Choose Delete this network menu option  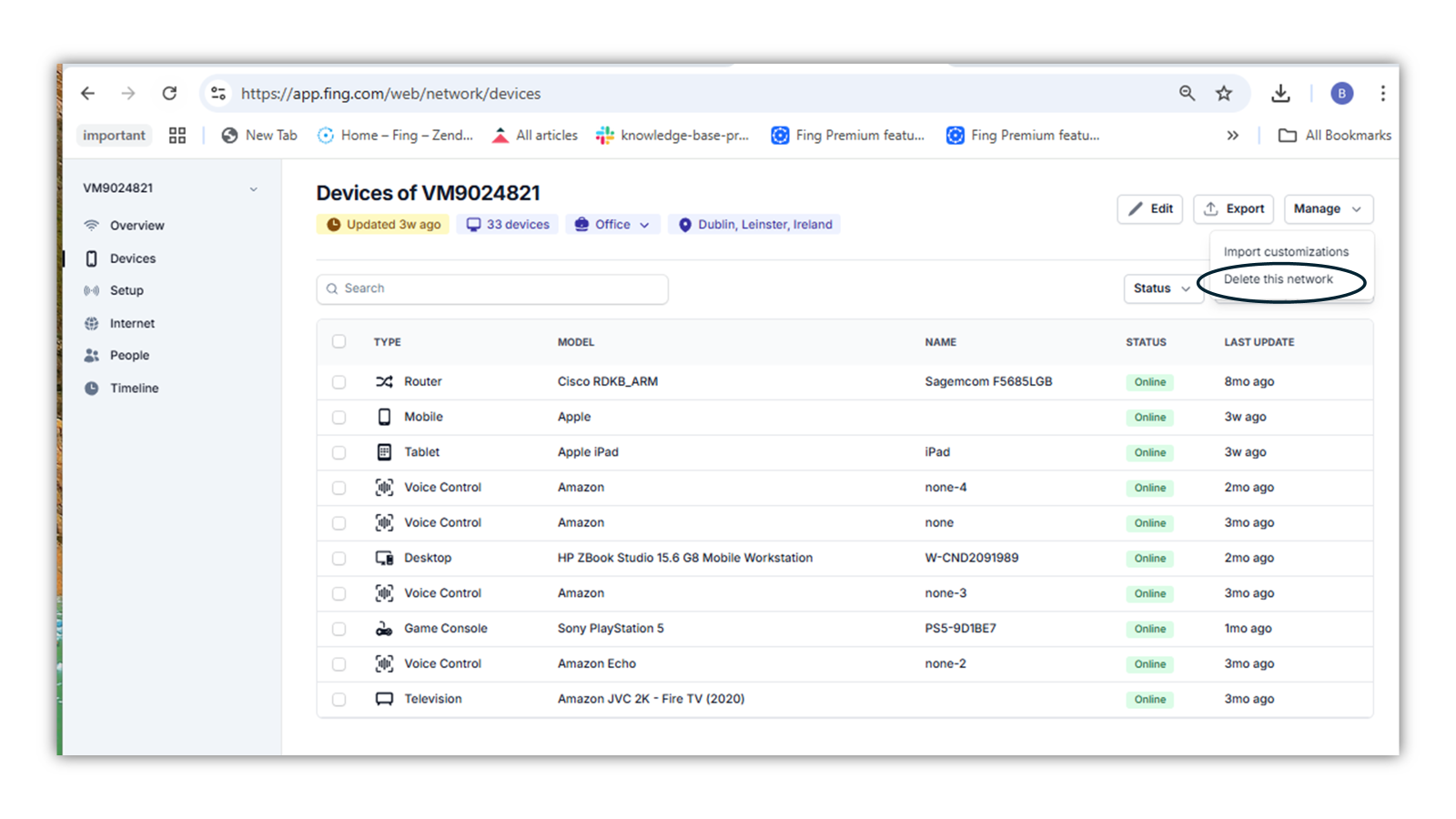(x=1278, y=279)
